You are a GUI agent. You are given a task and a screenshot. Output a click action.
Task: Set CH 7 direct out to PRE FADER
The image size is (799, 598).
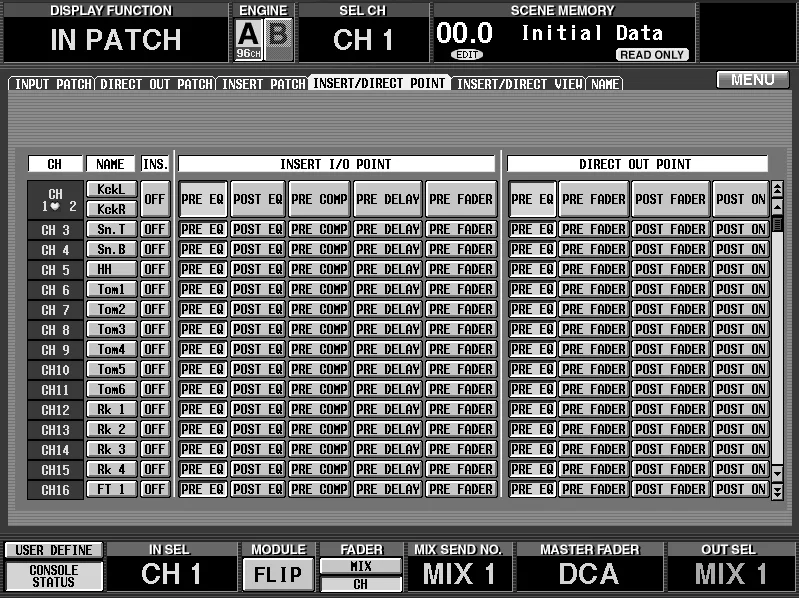point(594,309)
